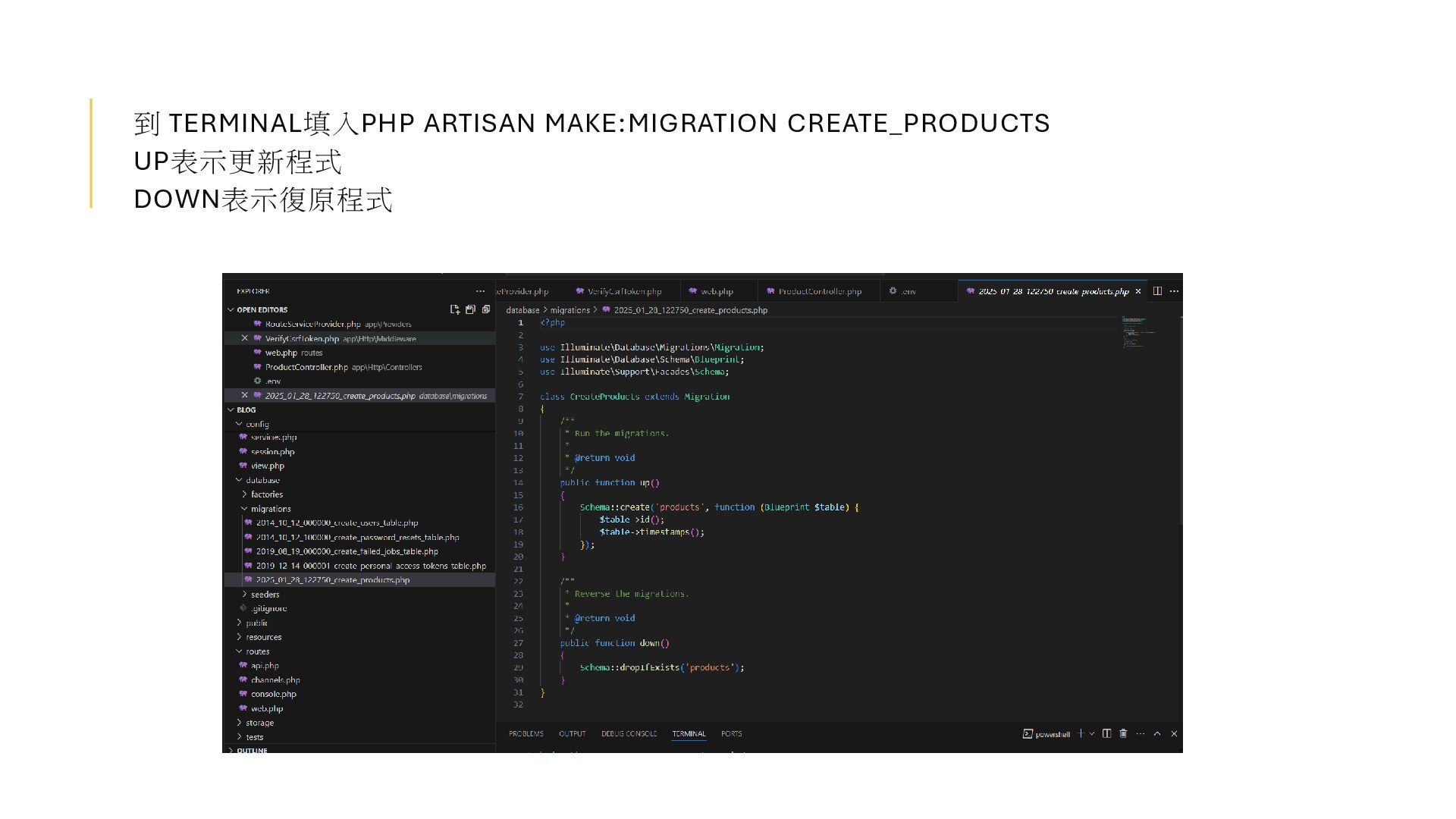This screenshot has height=819, width=1456.
Task: Collapse the database folder
Action: (239, 480)
